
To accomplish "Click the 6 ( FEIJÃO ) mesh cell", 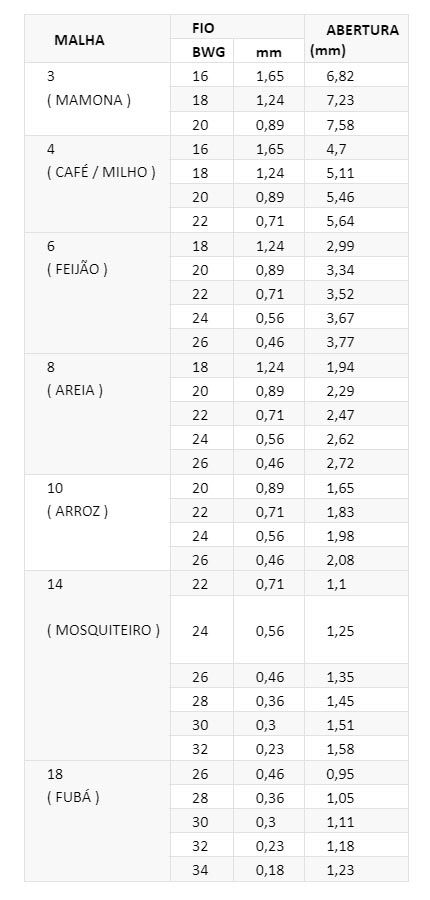I will (x=97, y=293).
